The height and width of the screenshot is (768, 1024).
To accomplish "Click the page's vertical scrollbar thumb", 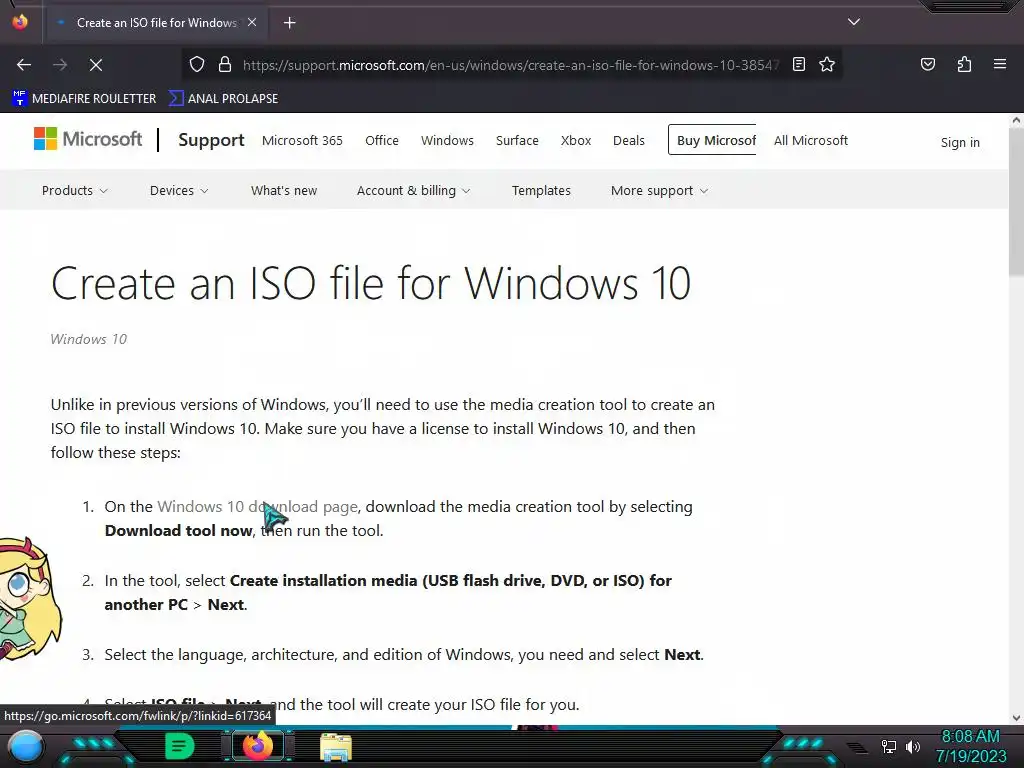I will [1016, 201].
